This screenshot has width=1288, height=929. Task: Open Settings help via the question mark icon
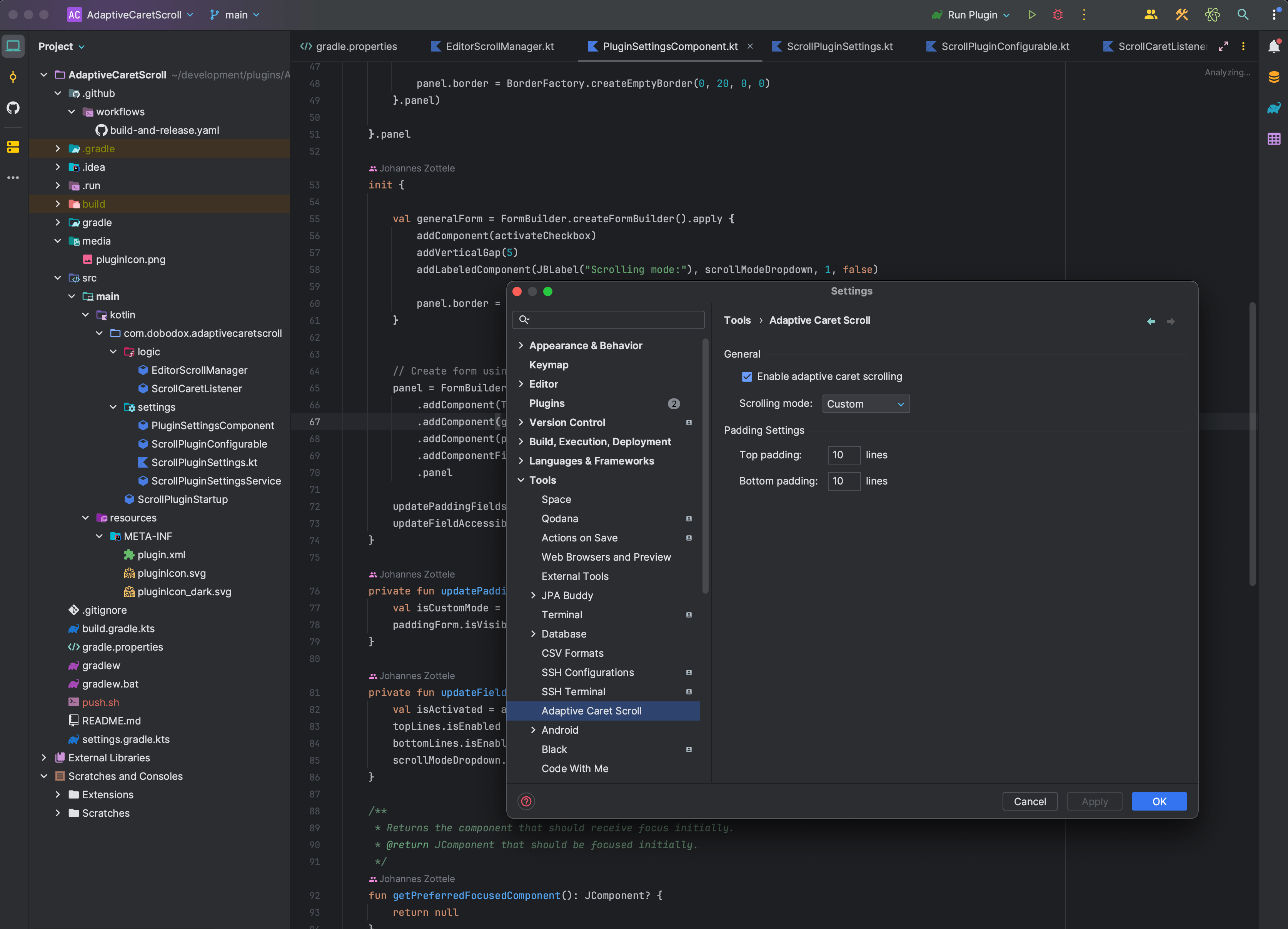click(x=526, y=801)
